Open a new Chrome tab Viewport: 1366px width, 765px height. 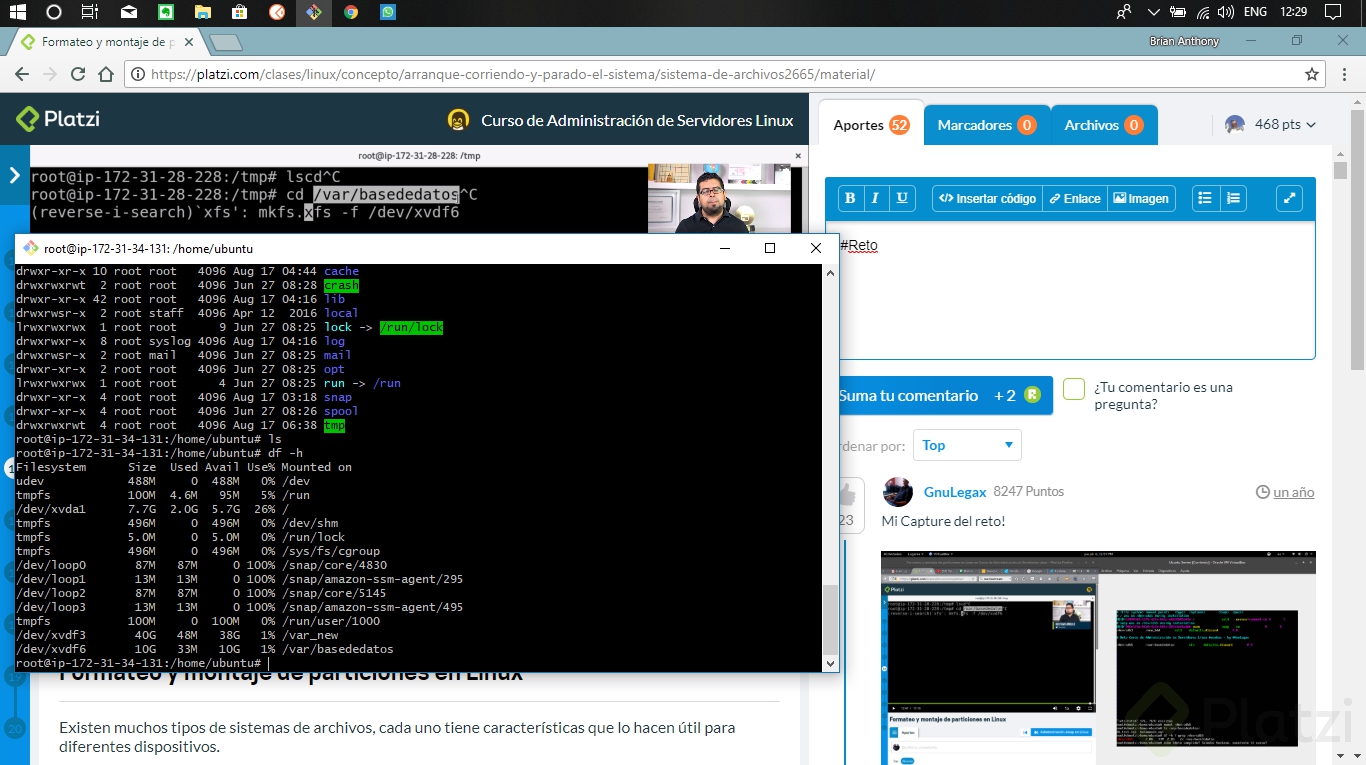coord(226,42)
